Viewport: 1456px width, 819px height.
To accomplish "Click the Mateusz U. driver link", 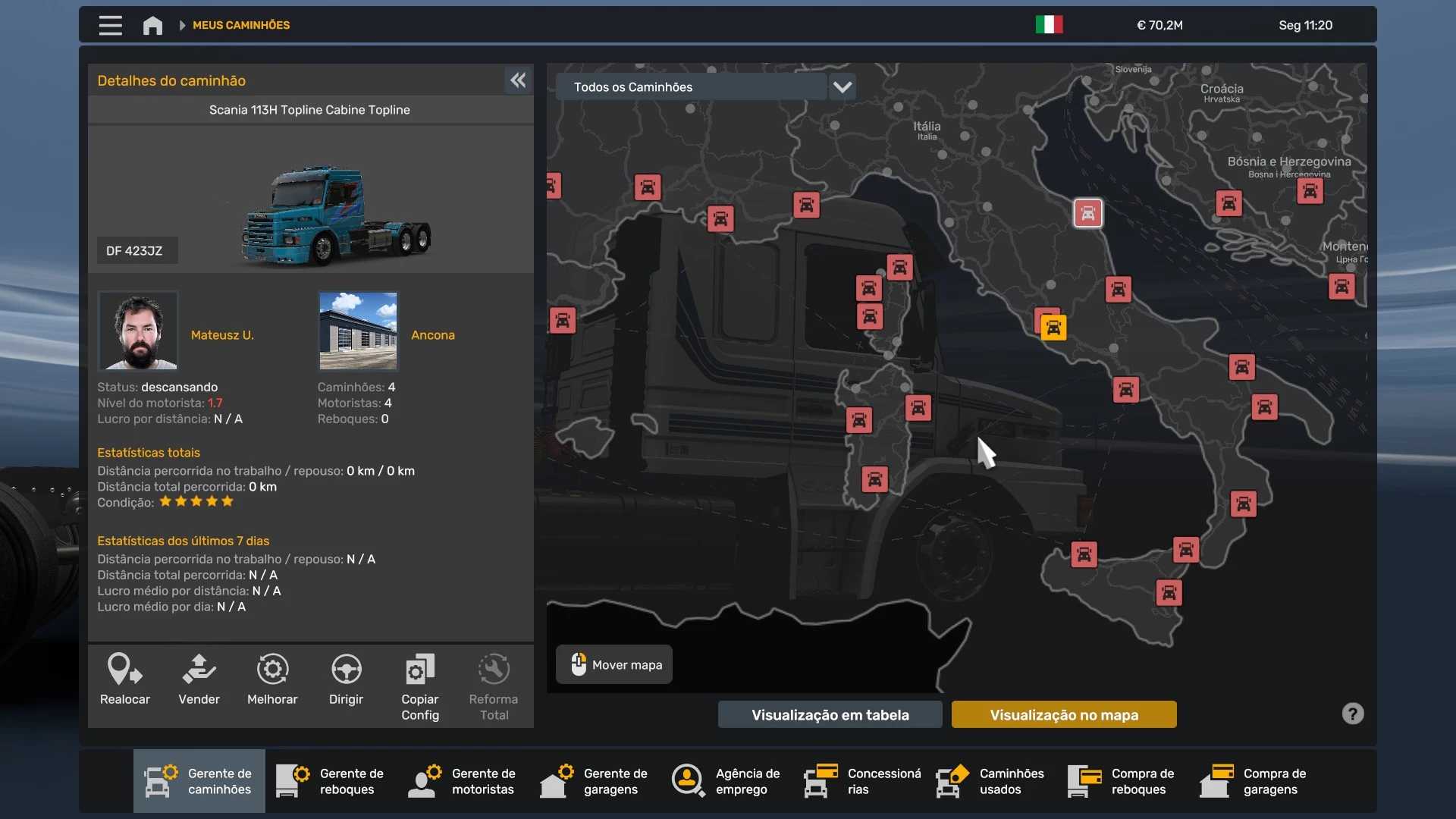I will tap(222, 335).
